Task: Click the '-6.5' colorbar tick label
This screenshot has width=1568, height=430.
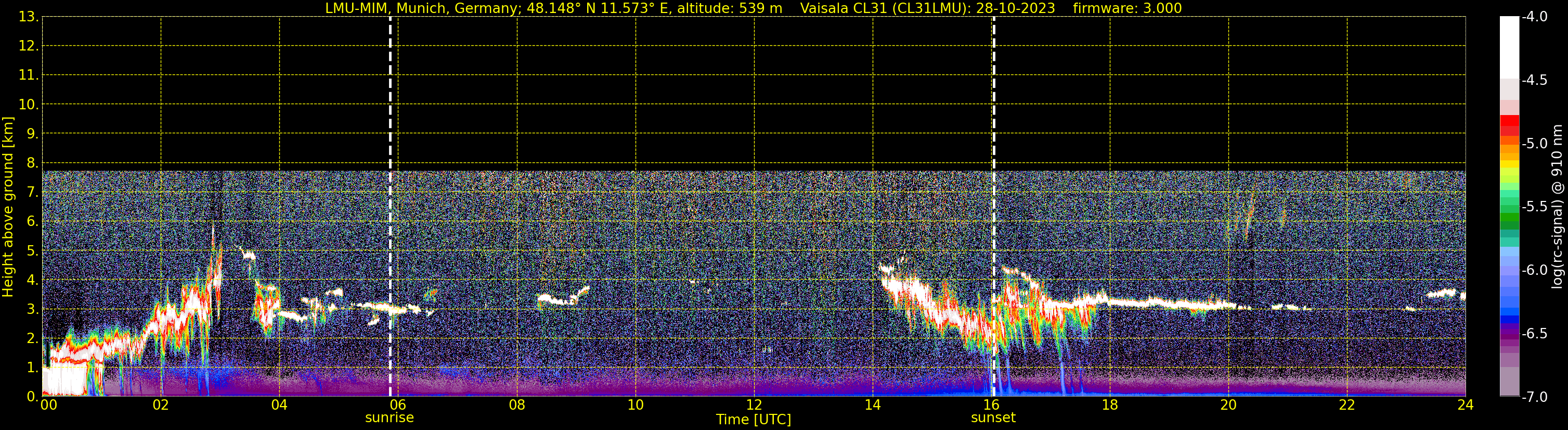Action: [x=1534, y=334]
